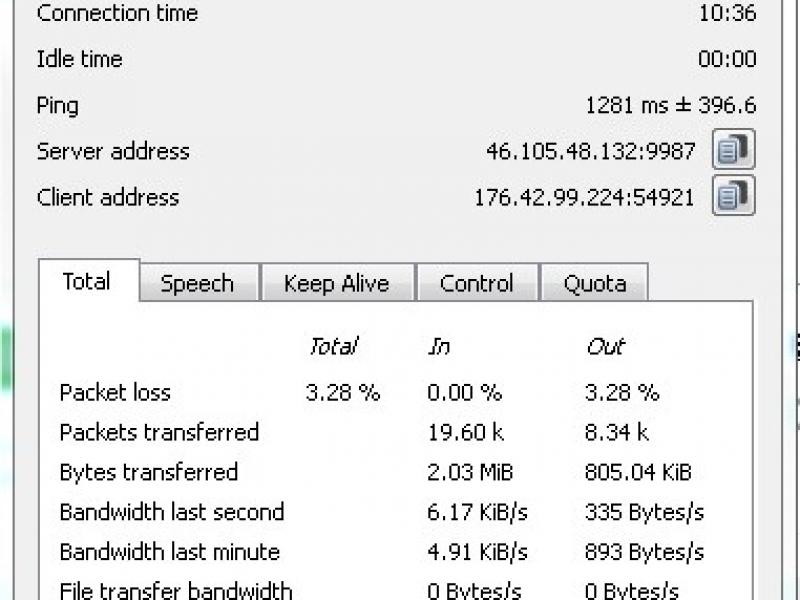Click the 6.17 KiB/s bandwidth last second value

pyautogui.click(x=477, y=512)
